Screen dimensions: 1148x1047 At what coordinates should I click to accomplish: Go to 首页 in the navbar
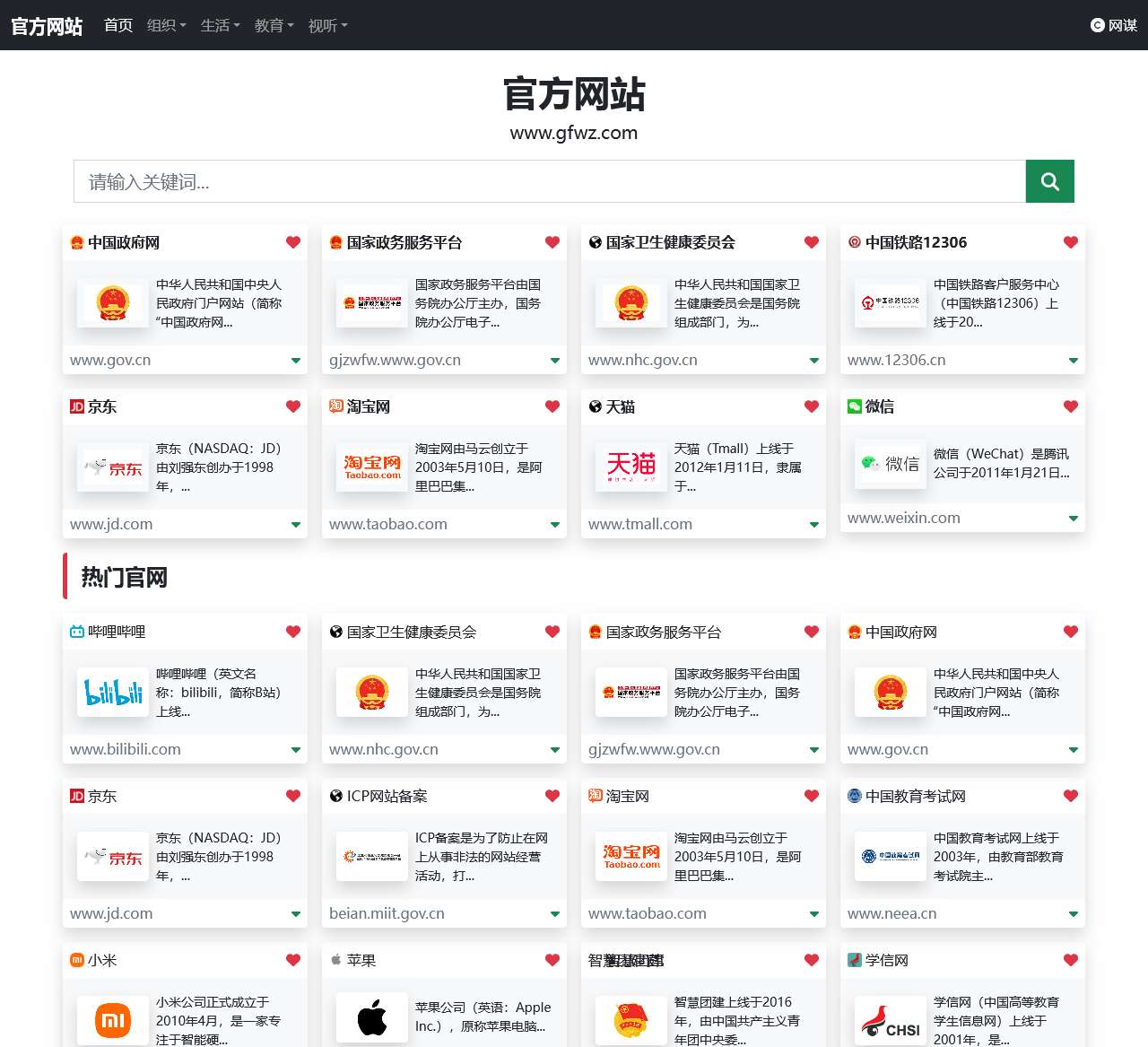pos(118,25)
